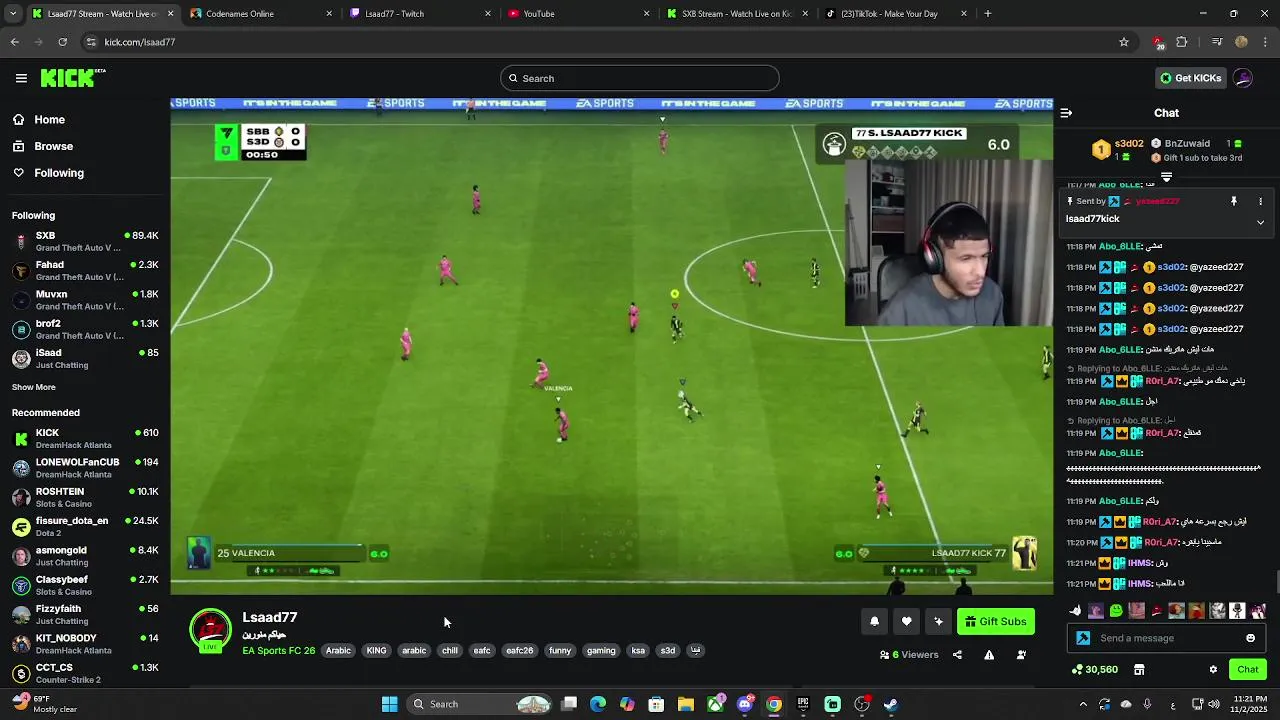Click the report warning triangle icon
The image size is (1280, 720).
coord(989,655)
